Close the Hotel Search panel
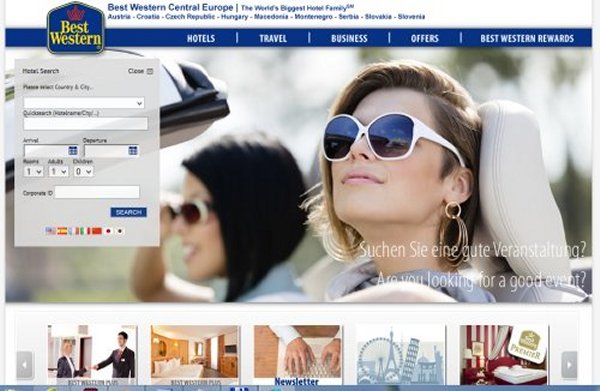600x391 pixels. pyautogui.click(x=140, y=71)
